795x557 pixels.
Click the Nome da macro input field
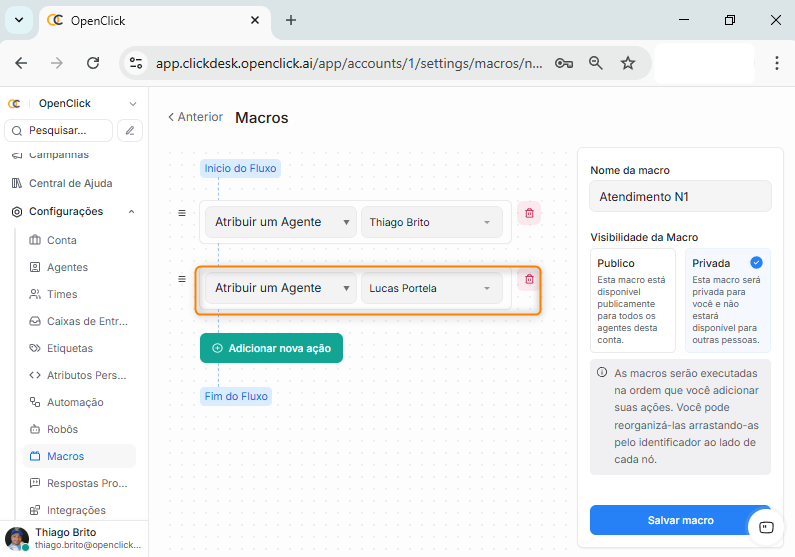680,197
